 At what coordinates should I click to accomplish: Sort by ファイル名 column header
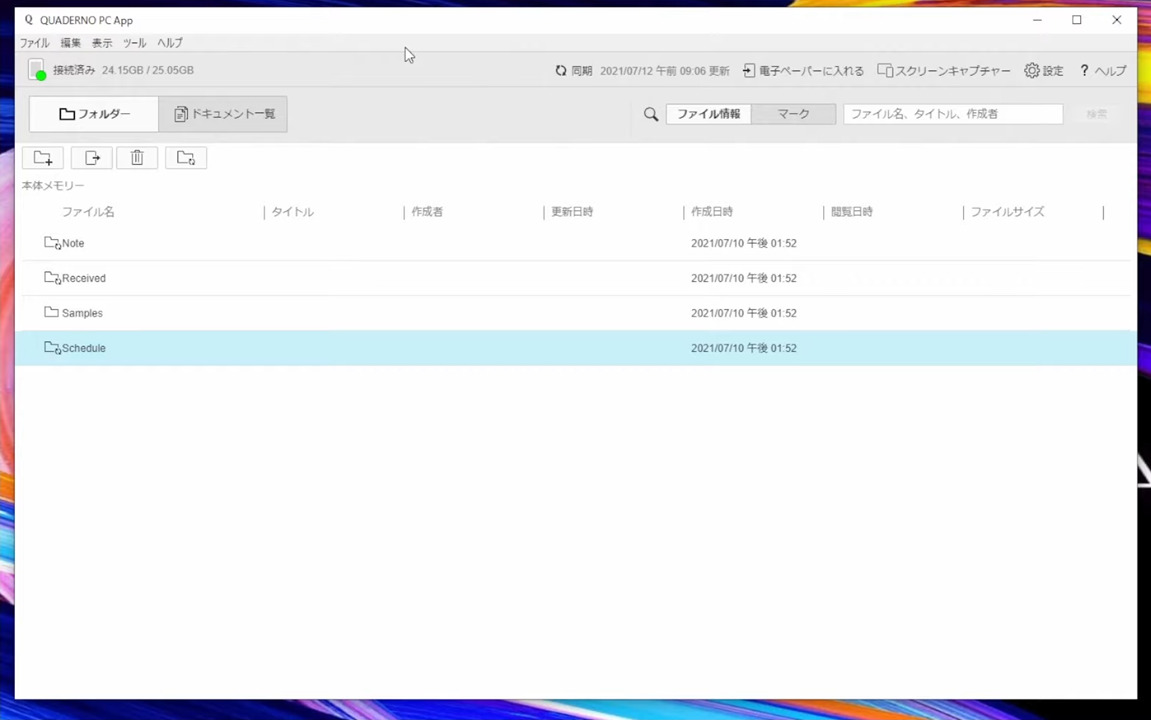pyautogui.click(x=88, y=211)
